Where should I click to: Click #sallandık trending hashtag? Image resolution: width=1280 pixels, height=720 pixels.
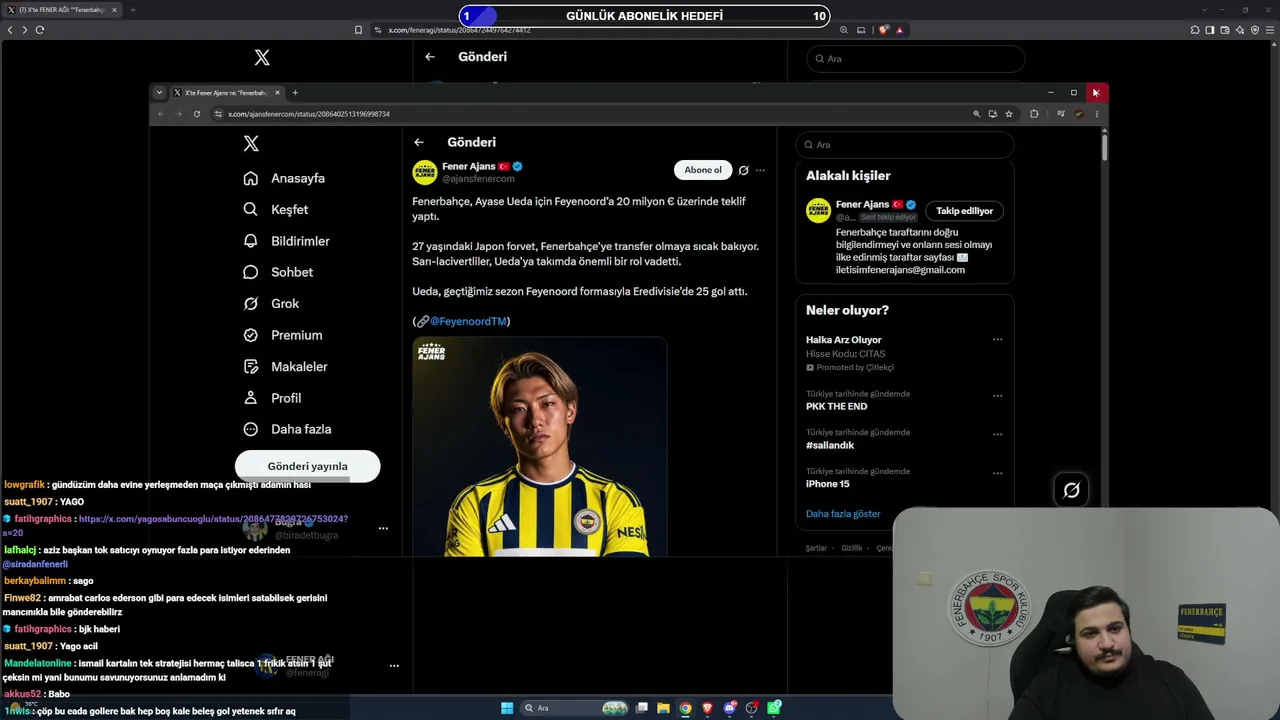click(830, 445)
